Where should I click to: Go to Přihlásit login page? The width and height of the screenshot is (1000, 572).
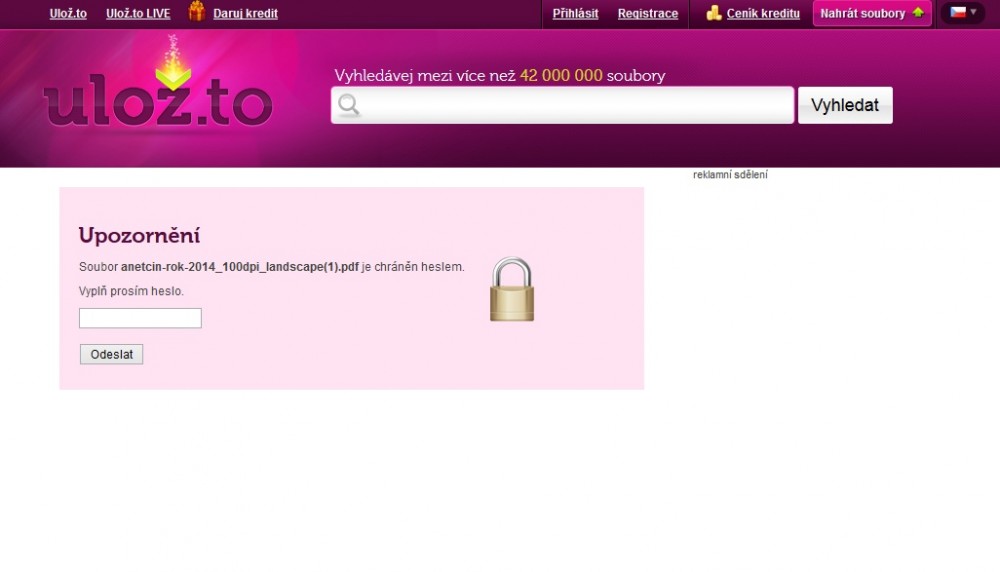click(x=575, y=14)
